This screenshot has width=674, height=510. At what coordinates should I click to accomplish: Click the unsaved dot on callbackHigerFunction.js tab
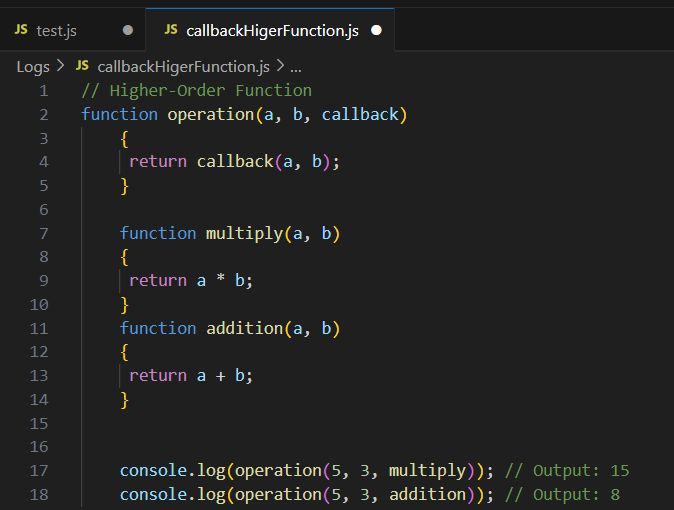point(376,31)
